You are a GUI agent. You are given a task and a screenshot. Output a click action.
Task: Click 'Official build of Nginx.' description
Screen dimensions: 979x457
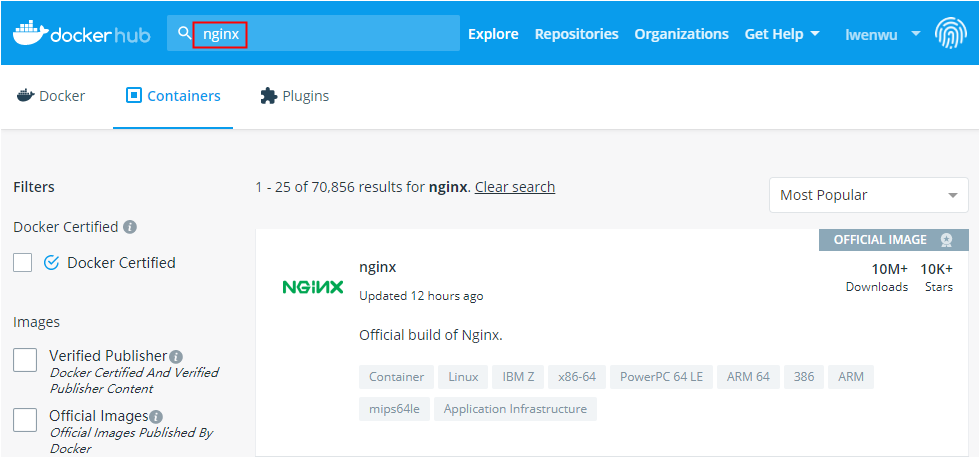431,335
